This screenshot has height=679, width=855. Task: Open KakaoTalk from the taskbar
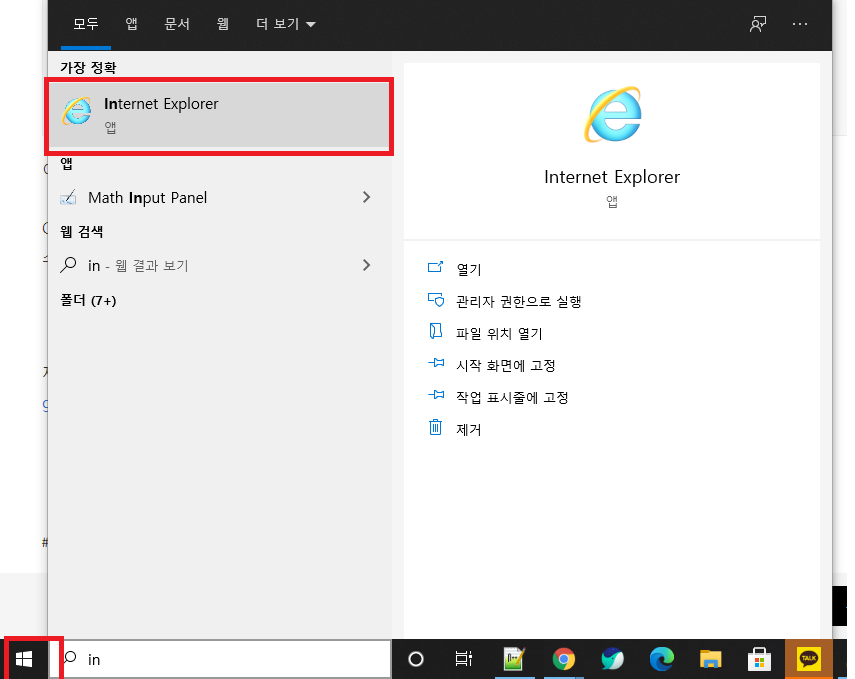[x=809, y=659]
